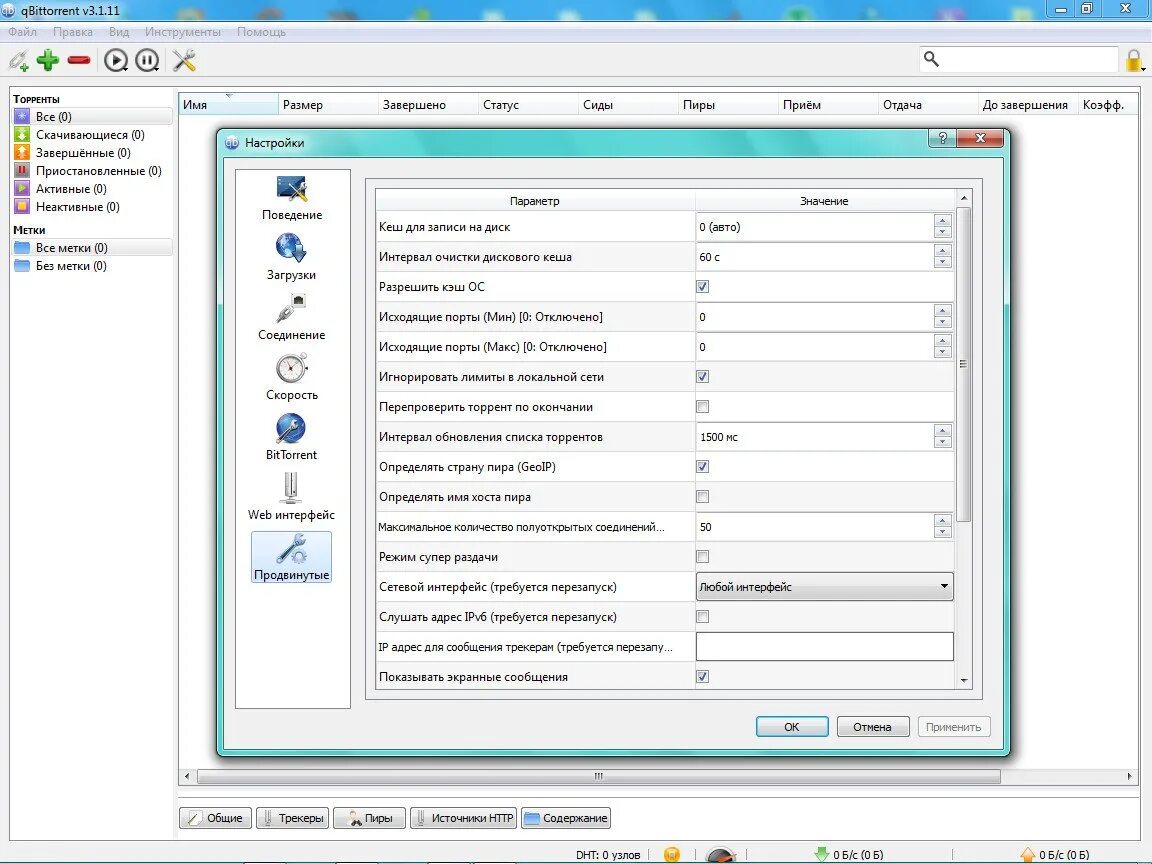Increase Интервал обновления списка торрентов value
This screenshot has height=864, width=1152.
click(943, 431)
